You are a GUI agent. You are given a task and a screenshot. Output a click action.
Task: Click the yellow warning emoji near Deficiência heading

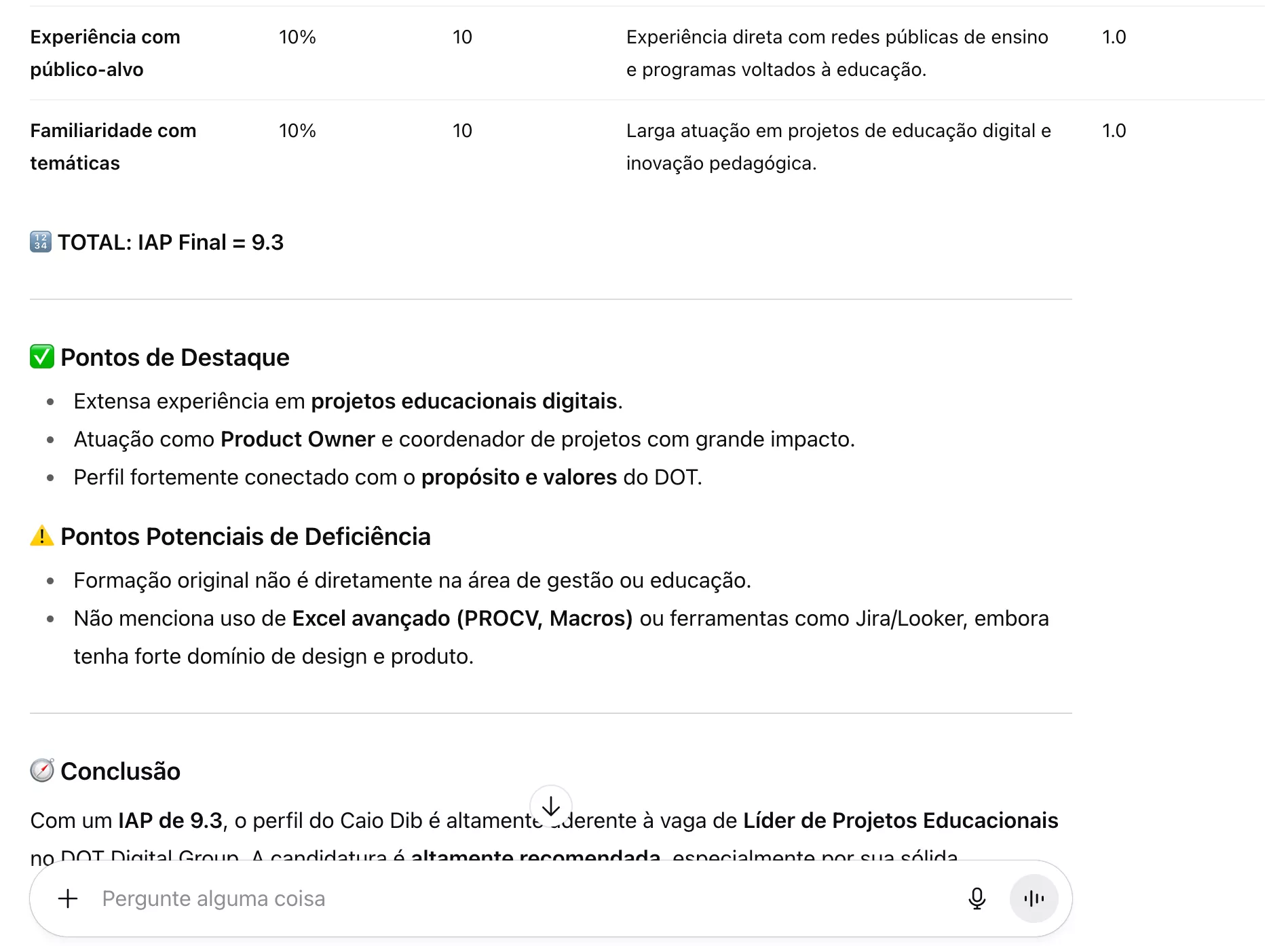(42, 536)
